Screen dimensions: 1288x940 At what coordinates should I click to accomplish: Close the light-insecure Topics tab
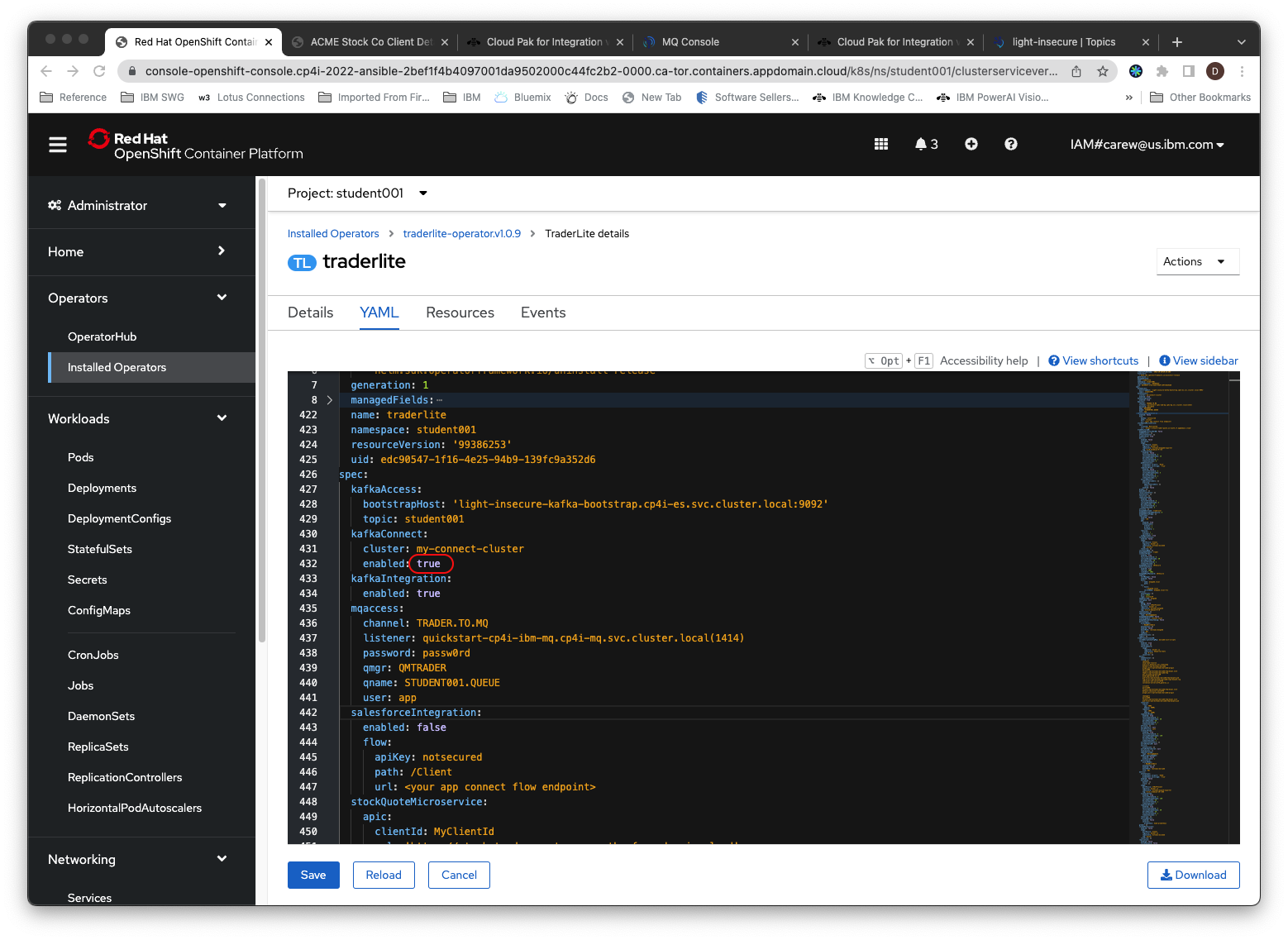(x=1146, y=42)
